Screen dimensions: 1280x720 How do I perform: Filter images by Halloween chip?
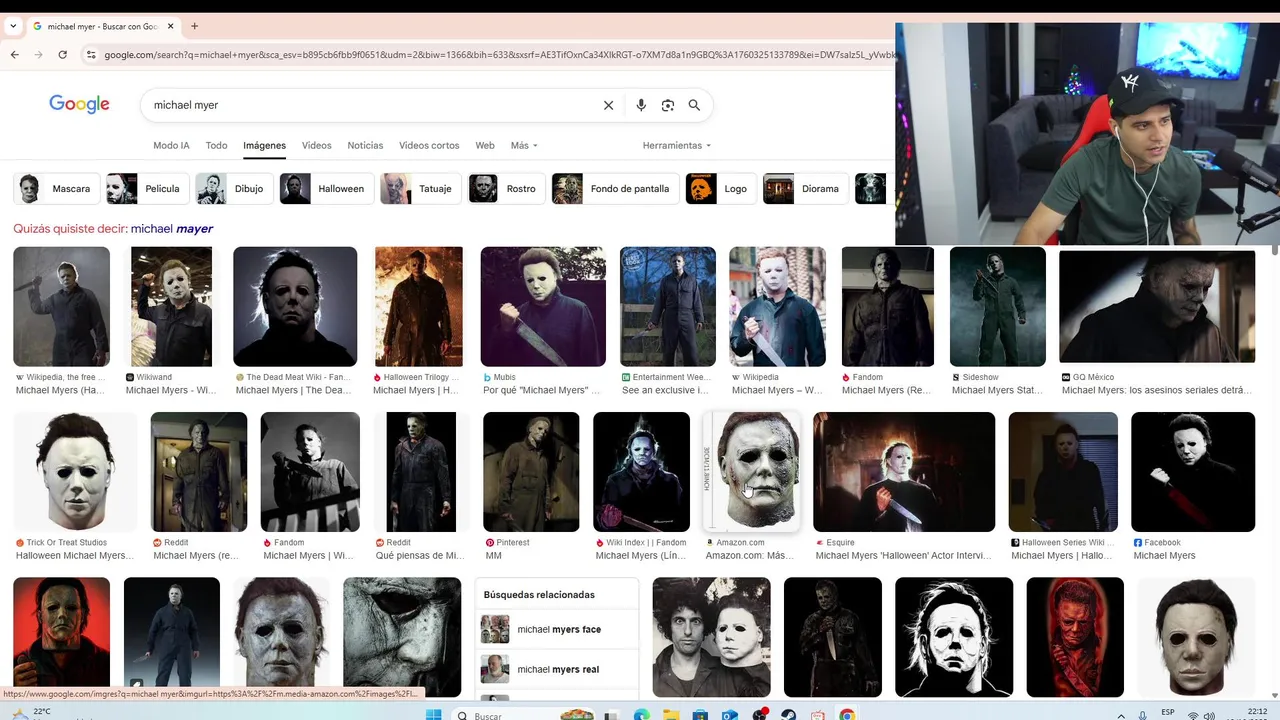click(x=327, y=188)
